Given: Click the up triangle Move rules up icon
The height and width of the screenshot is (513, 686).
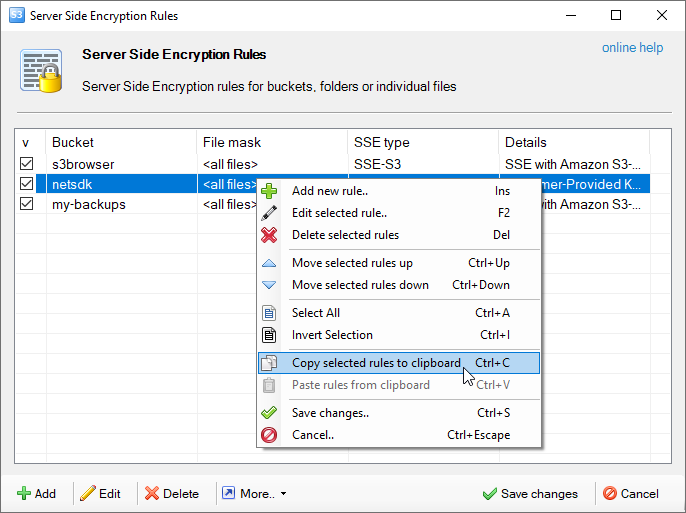Looking at the screenshot, I should point(269,263).
